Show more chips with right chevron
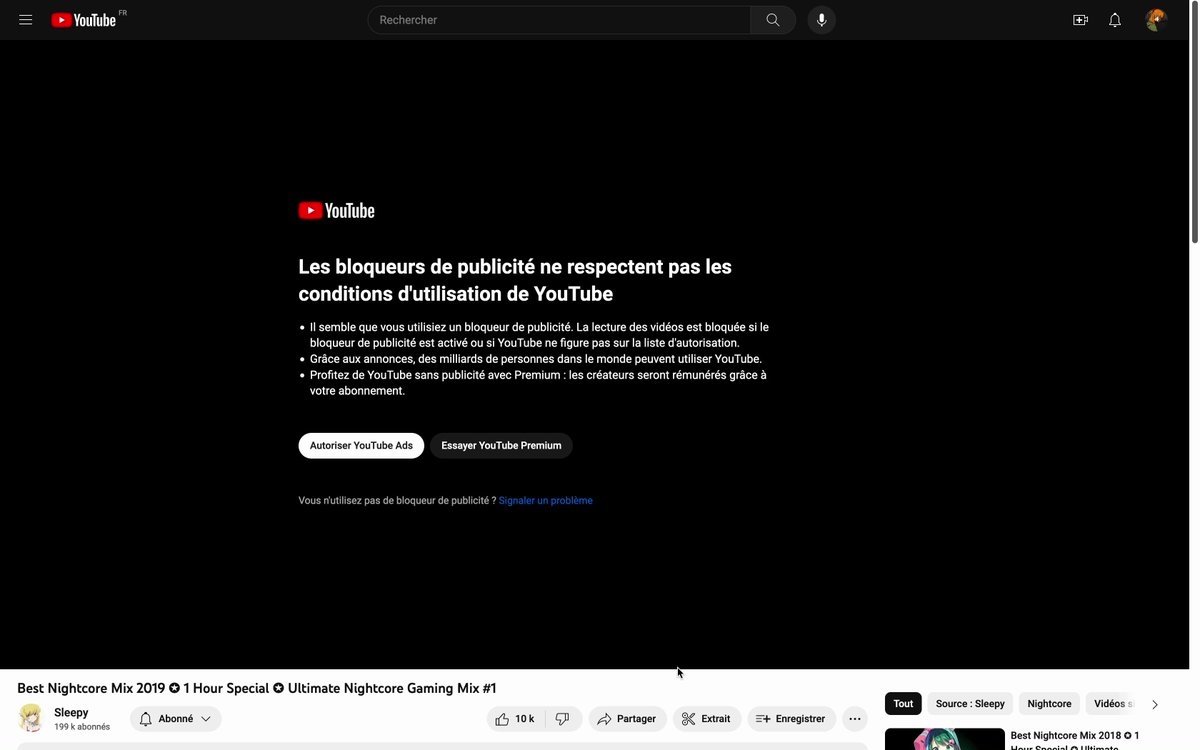Viewport: 1200px width, 750px height. pos(1155,704)
